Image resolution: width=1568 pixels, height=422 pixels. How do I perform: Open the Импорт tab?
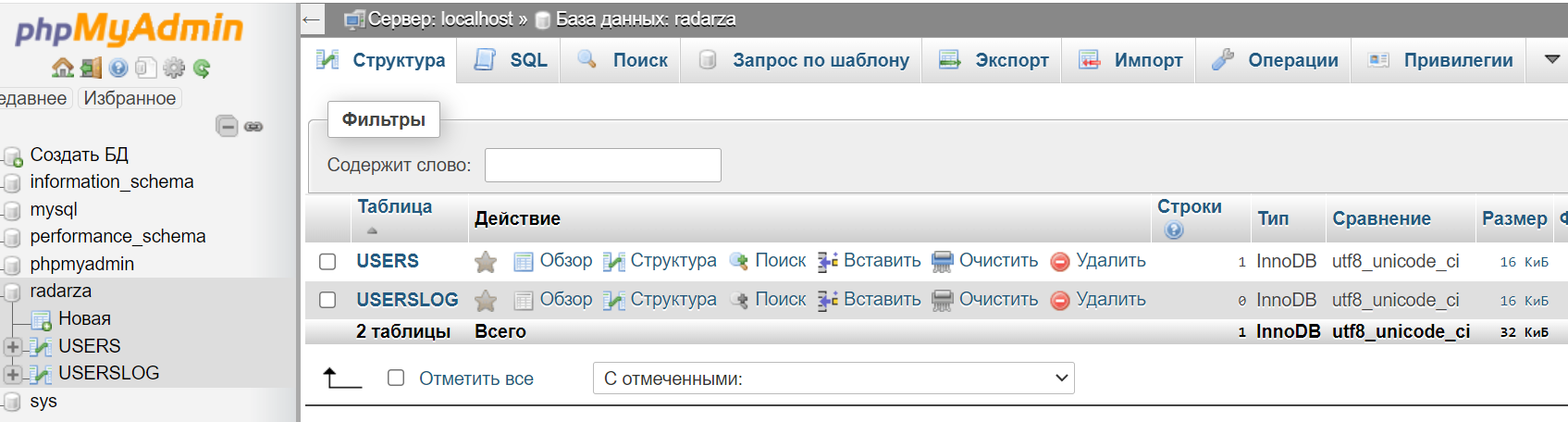(x=1130, y=60)
